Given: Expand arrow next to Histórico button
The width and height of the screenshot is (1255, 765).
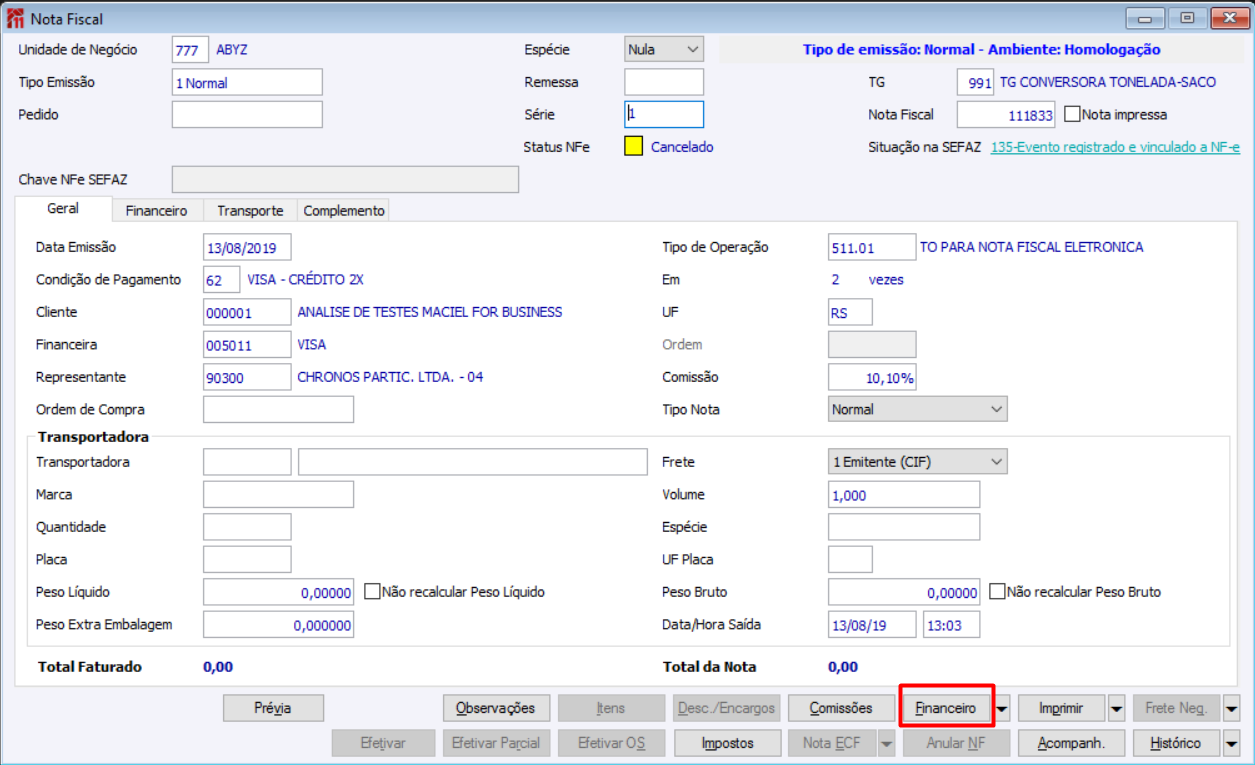Looking at the screenshot, I should click(1231, 743).
